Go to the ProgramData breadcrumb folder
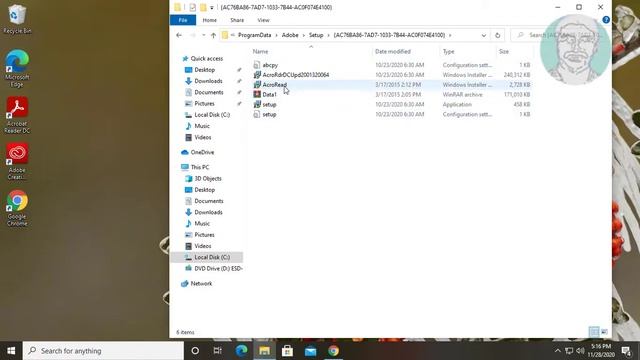The image size is (640, 360). click(x=254, y=36)
